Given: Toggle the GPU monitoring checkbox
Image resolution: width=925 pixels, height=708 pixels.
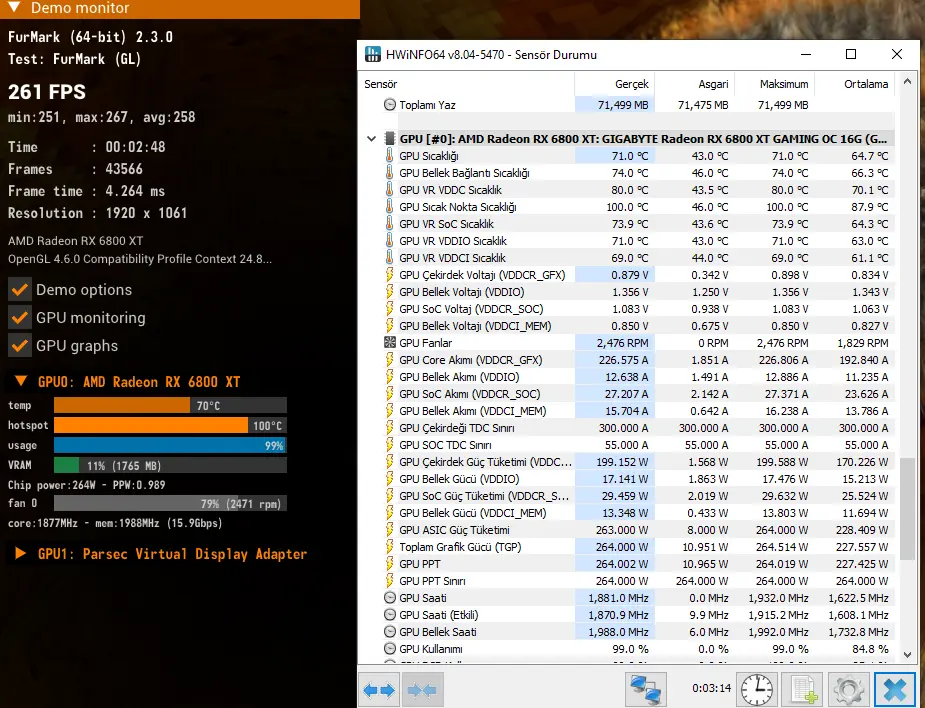Looking at the screenshot, I should coord(20,317).
